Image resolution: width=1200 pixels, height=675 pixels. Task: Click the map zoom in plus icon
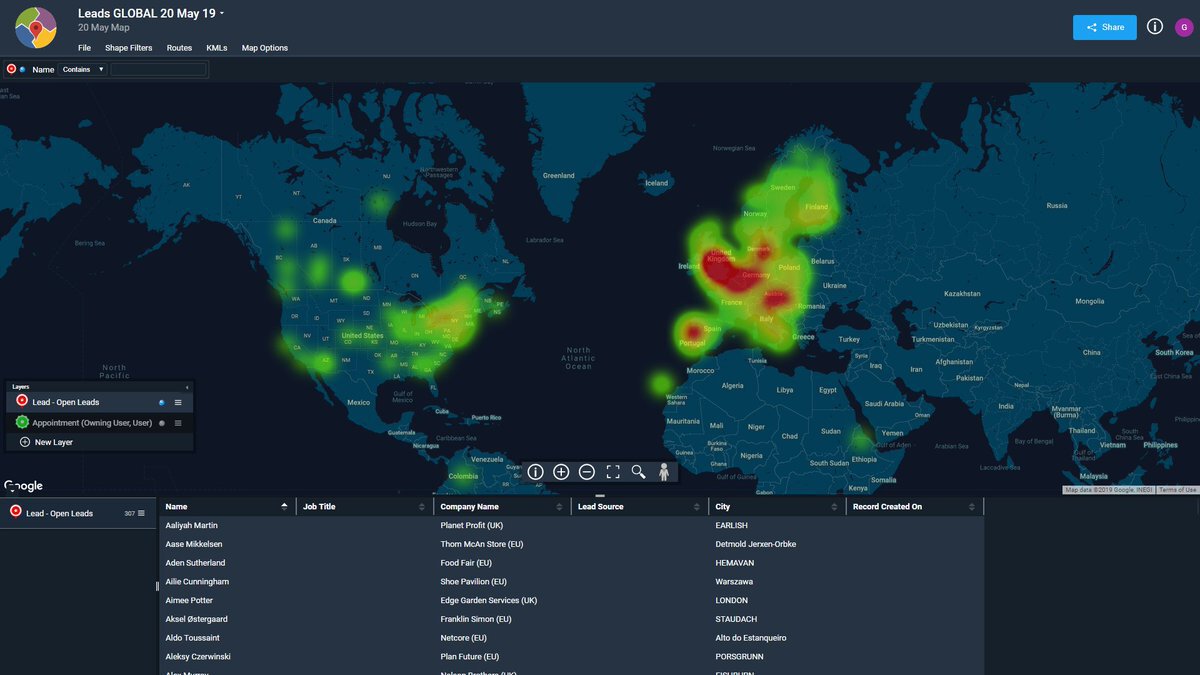click(x=561, y=472)
